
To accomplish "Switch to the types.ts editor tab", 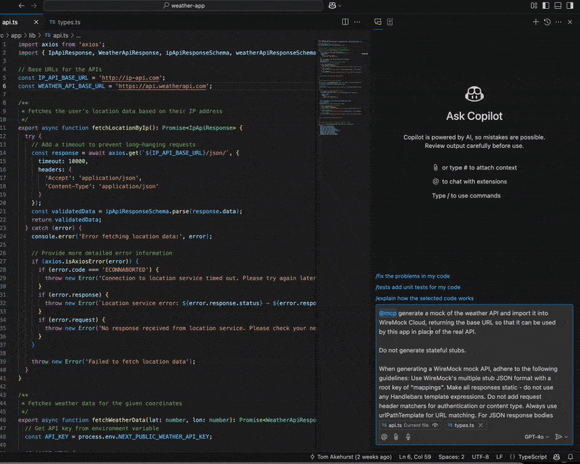I will (x=65, y=22).
